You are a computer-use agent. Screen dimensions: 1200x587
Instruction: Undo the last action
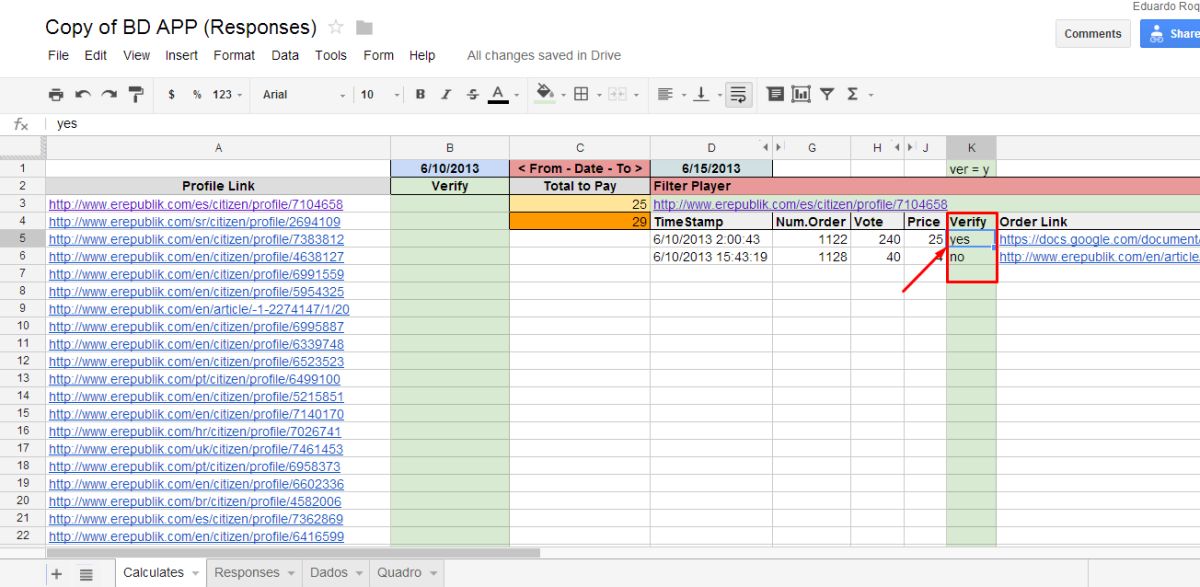83,94
